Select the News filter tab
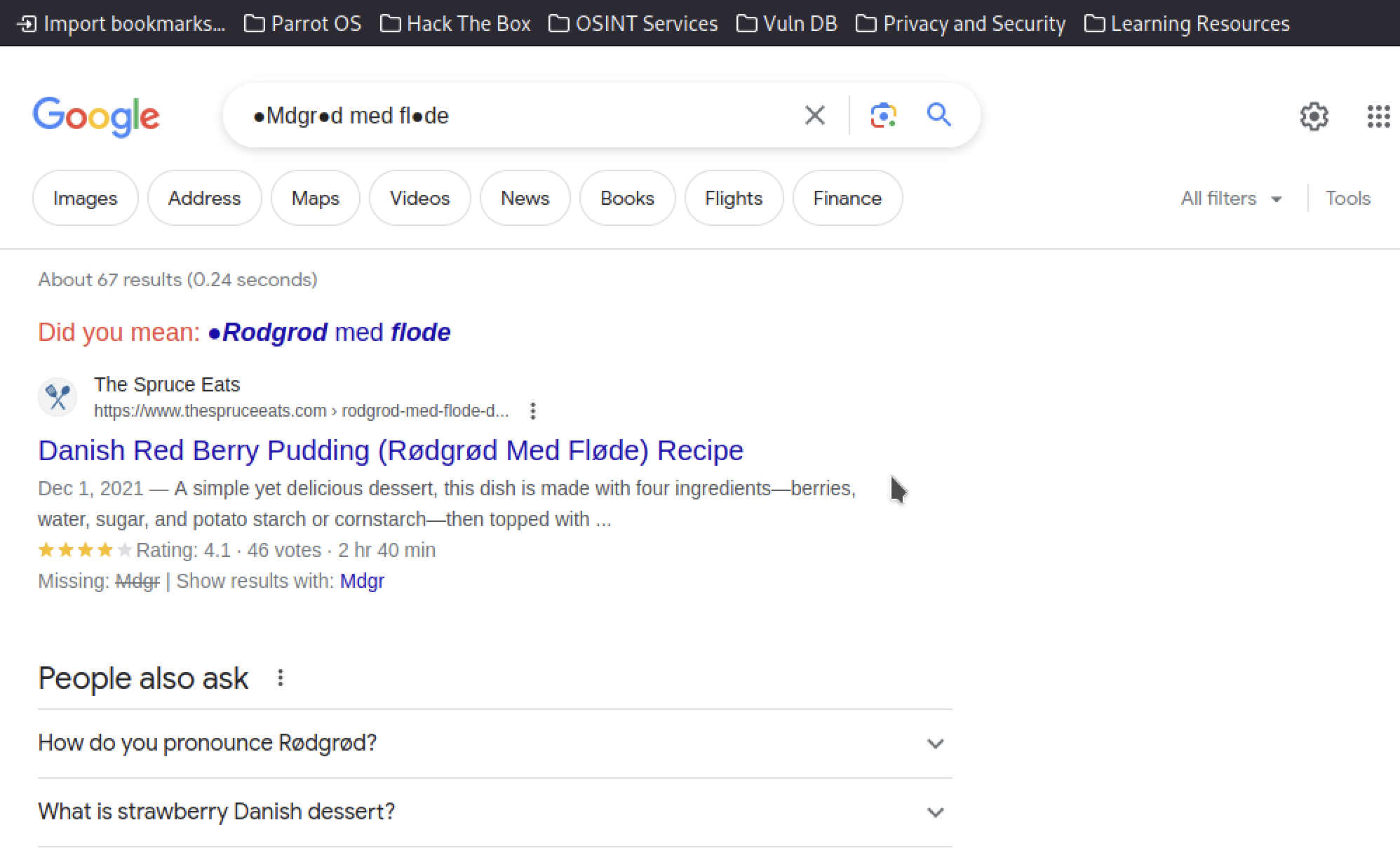1400x853 pixels. [x=525, y=198]
